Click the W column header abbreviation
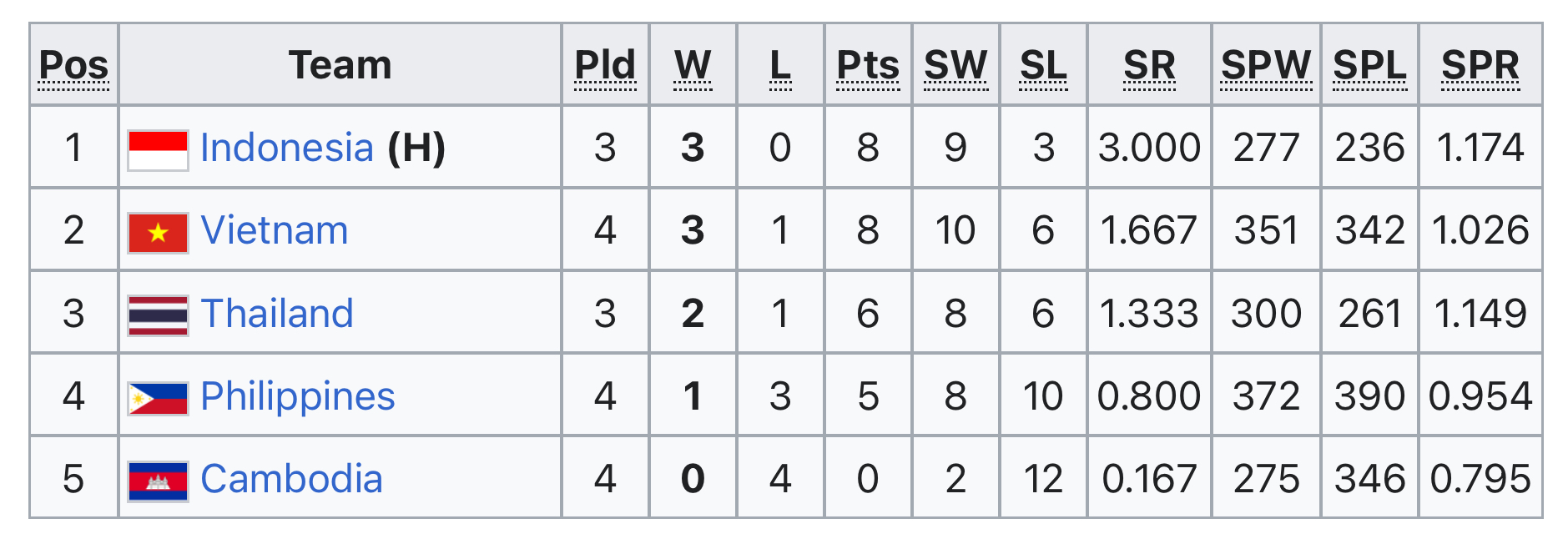 tap(693, 65)
